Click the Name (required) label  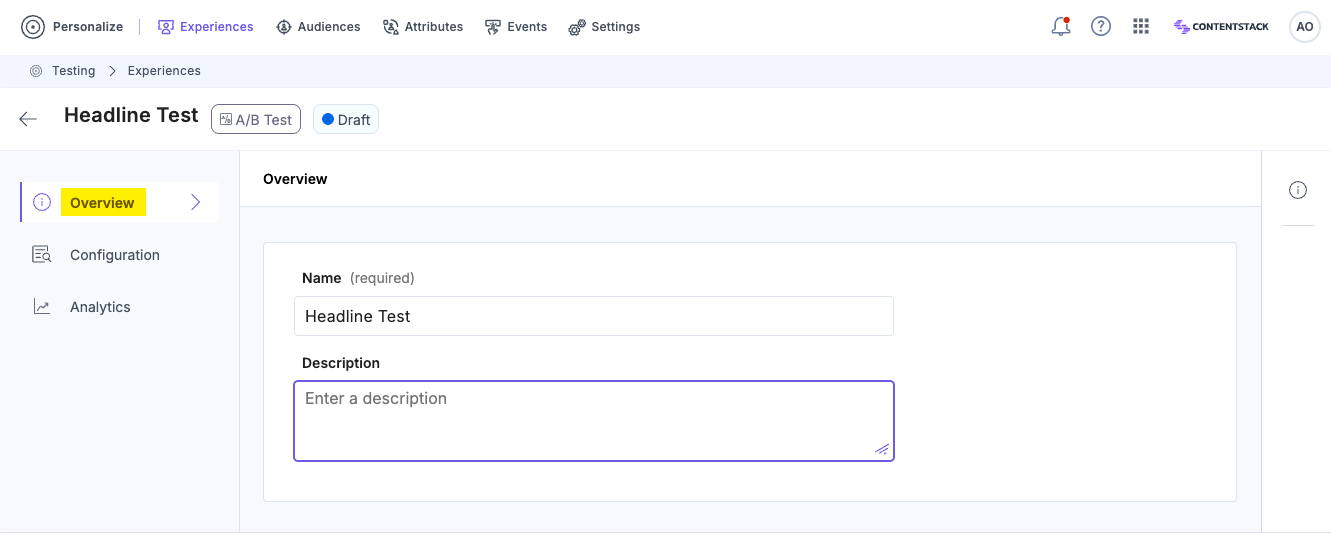[358, 278]
